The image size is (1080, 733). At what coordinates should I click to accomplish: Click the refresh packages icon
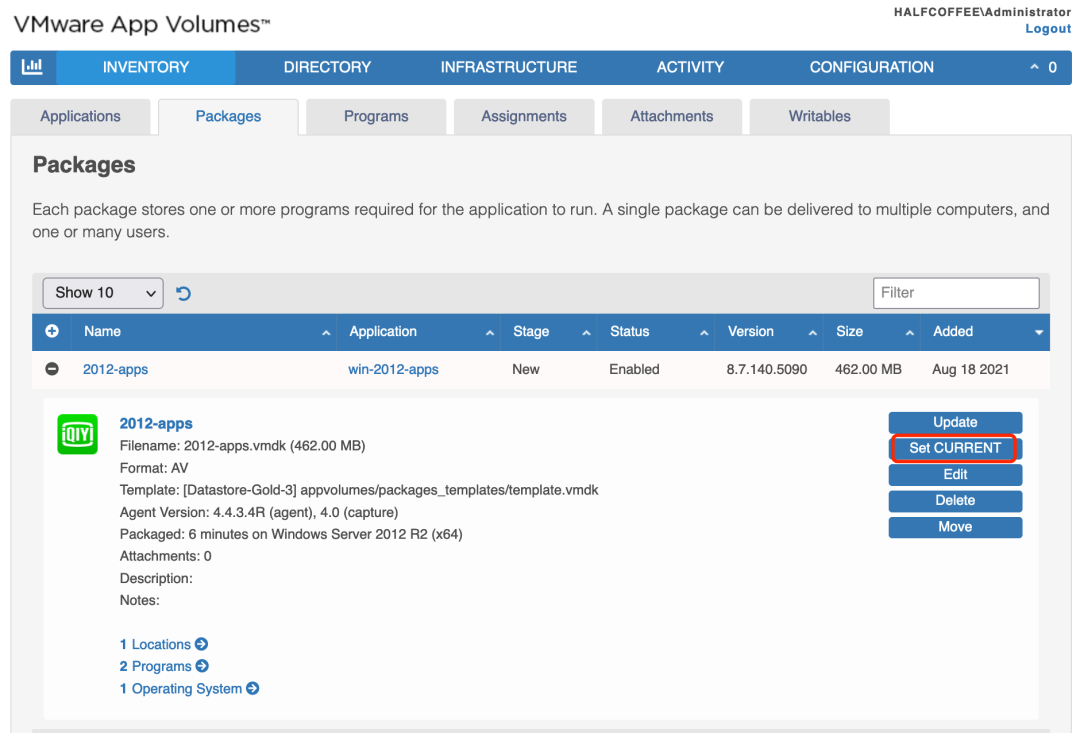pyautogui.click(x=183, y=293)
